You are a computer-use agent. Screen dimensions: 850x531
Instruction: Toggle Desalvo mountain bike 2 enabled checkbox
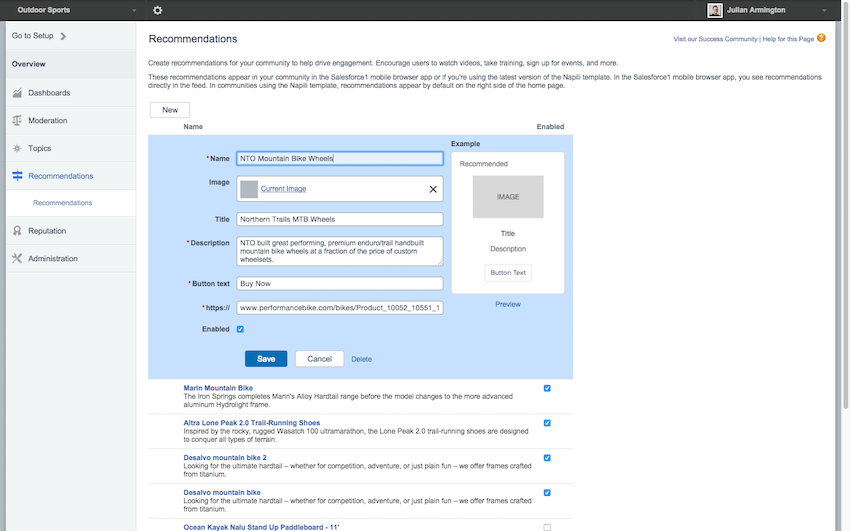[x=547, y=458]
